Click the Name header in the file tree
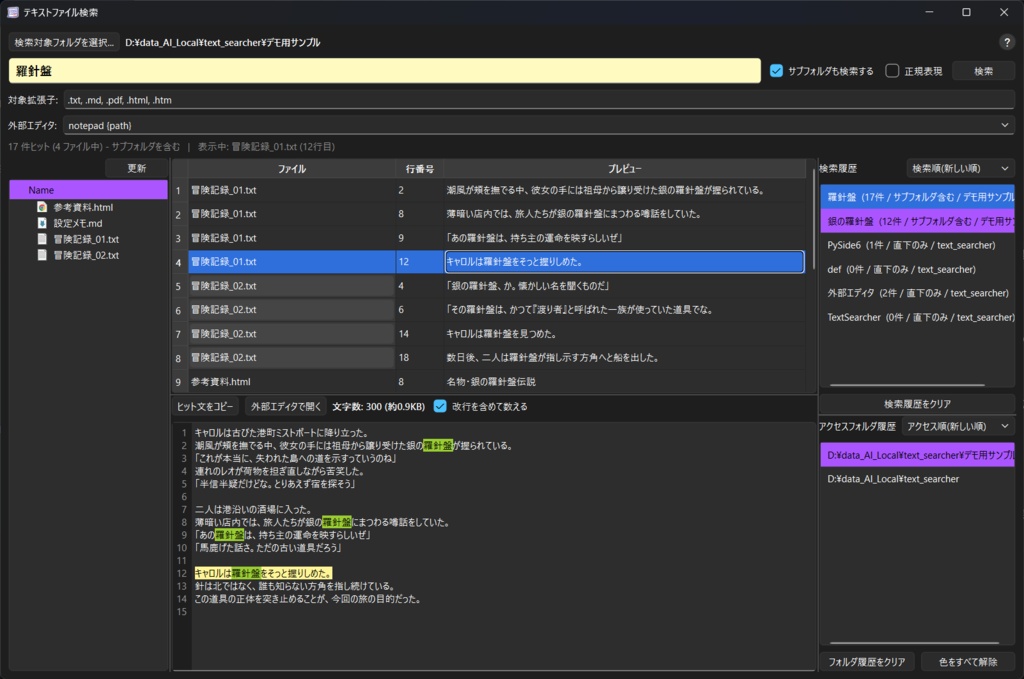Viewport: 1024px width, 679px height. point(88,190)
